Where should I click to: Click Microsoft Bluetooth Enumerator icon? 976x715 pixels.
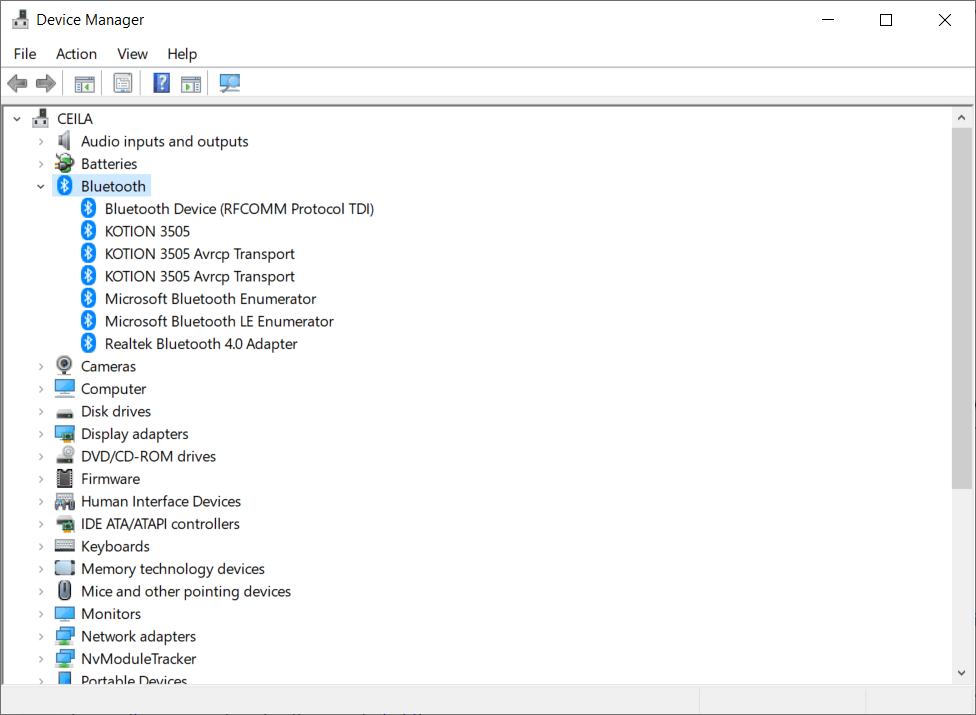click(x=88, y=298)
